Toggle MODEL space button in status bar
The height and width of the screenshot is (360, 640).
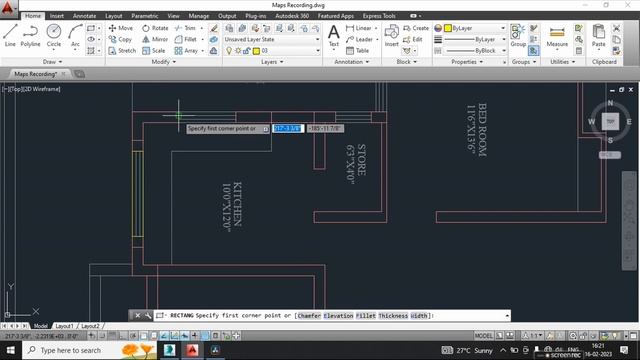point(483,336)
